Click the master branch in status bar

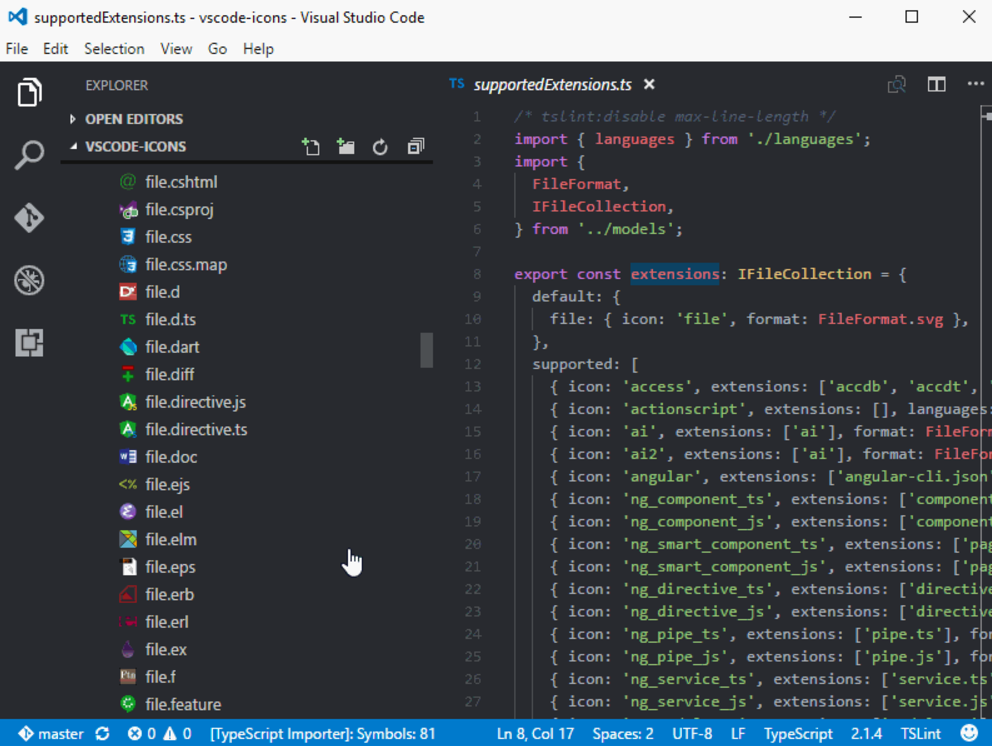point(50,733)
